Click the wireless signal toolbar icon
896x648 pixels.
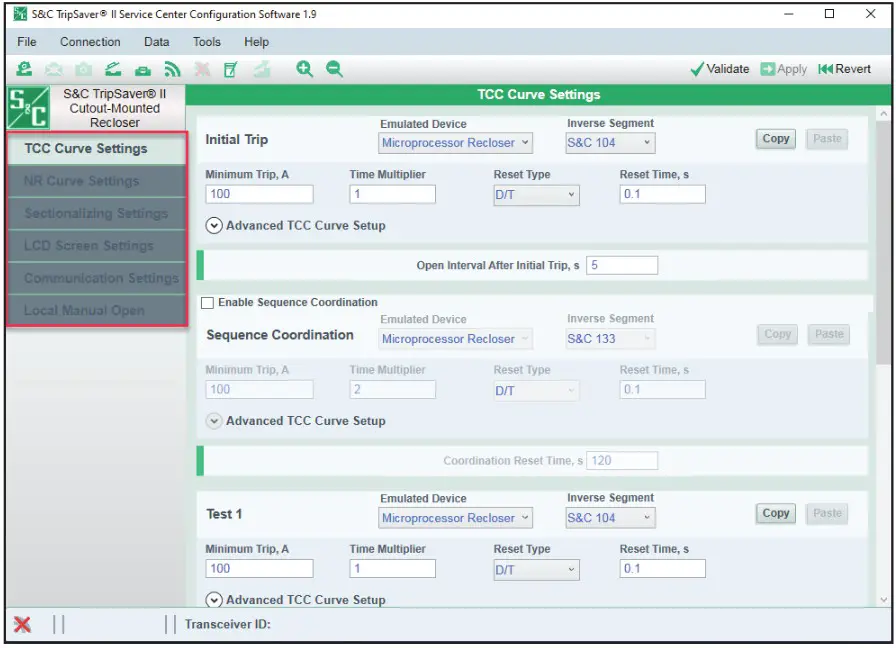[173, 69]
